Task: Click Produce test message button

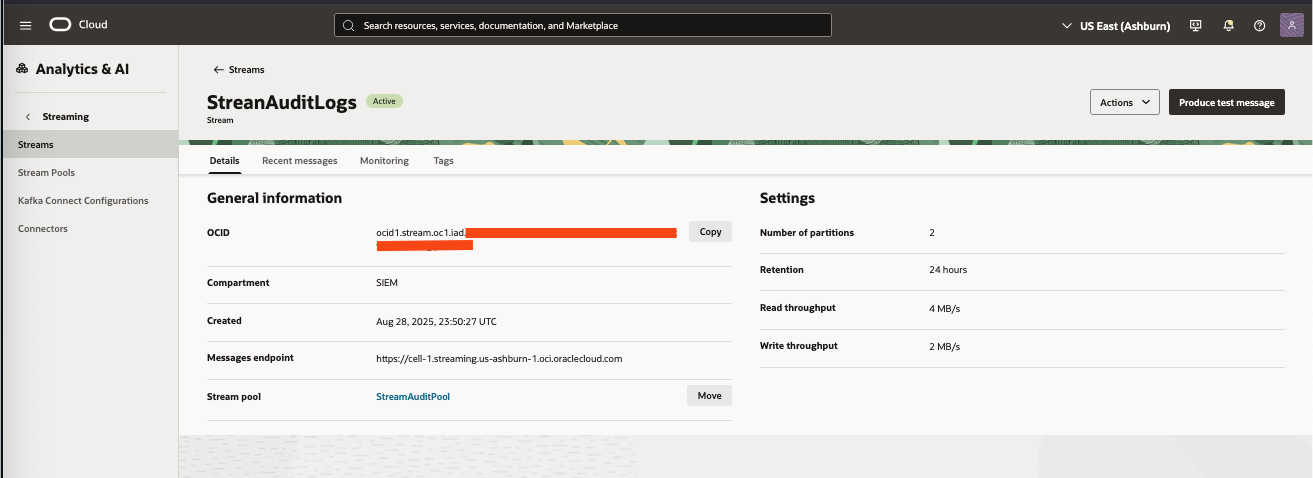Action: (1226, 102)
